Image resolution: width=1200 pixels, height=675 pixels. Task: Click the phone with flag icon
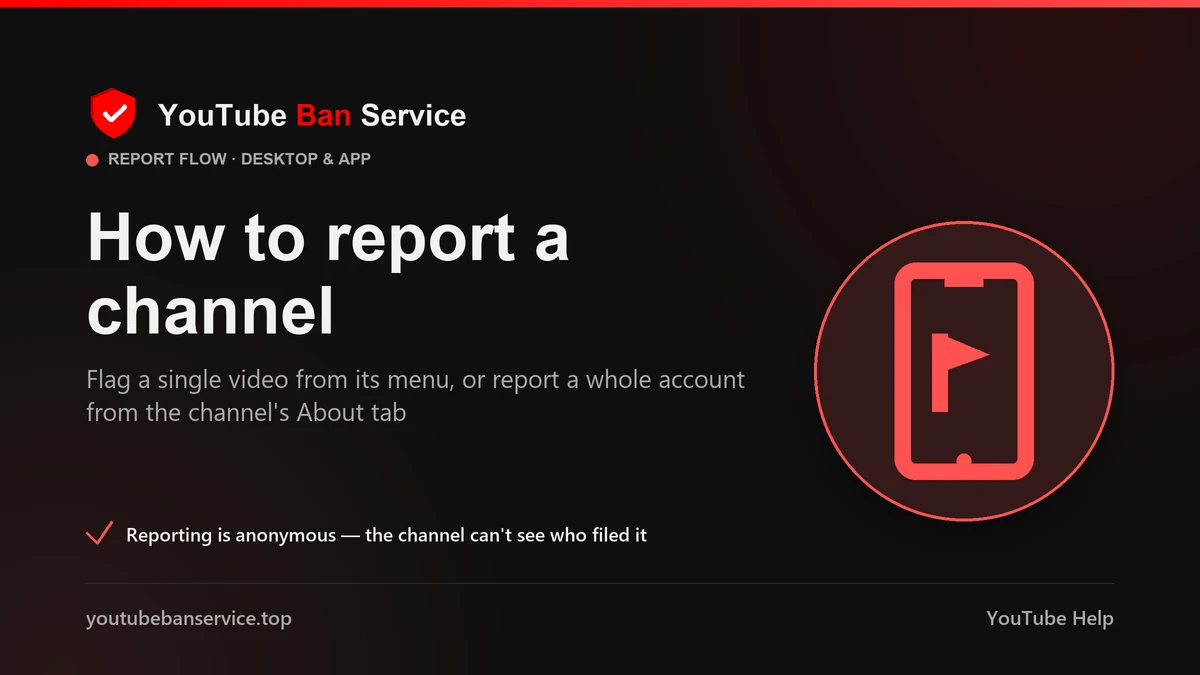963,371
